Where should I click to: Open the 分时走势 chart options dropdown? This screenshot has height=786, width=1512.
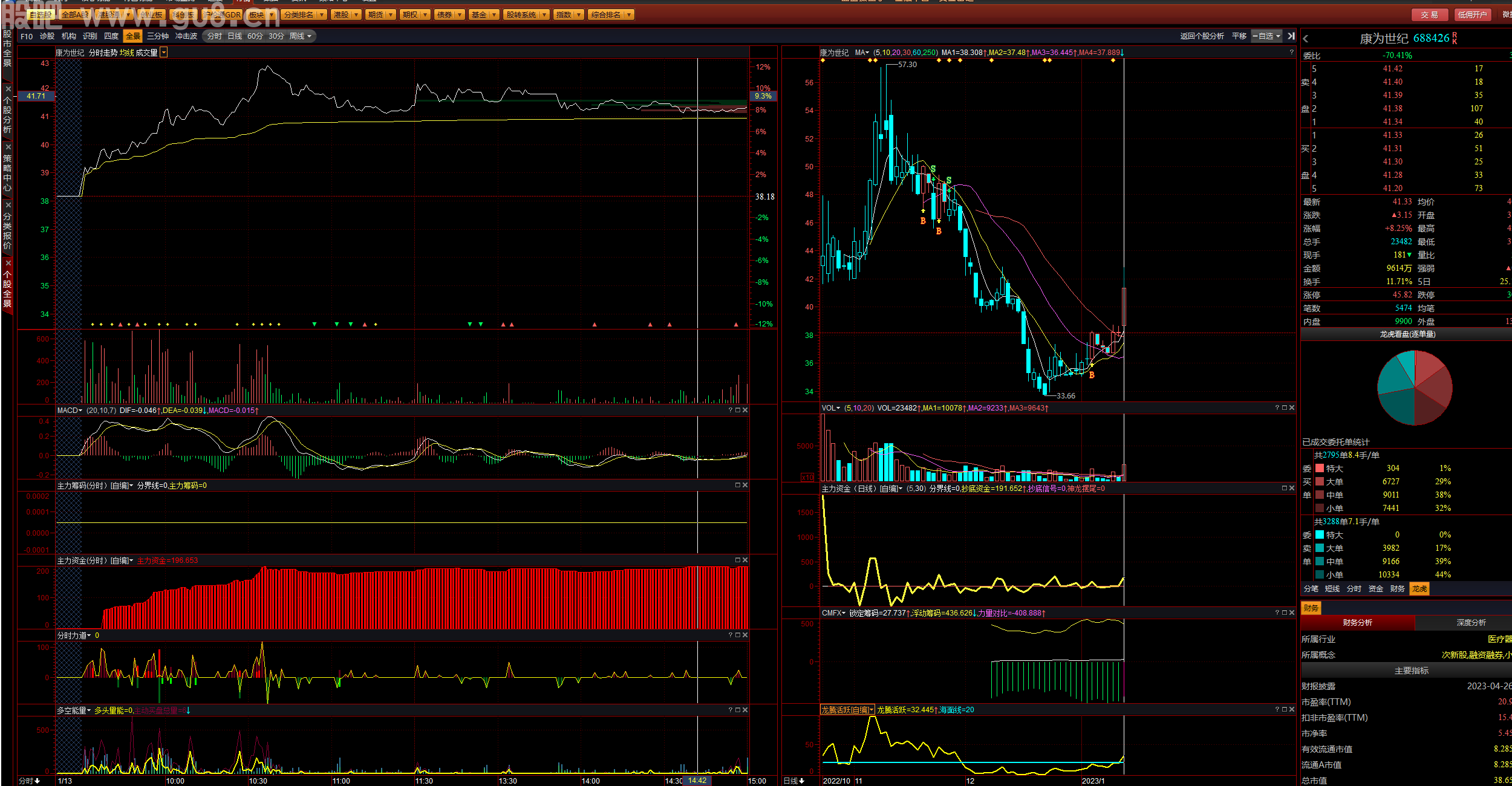point(164,53)
